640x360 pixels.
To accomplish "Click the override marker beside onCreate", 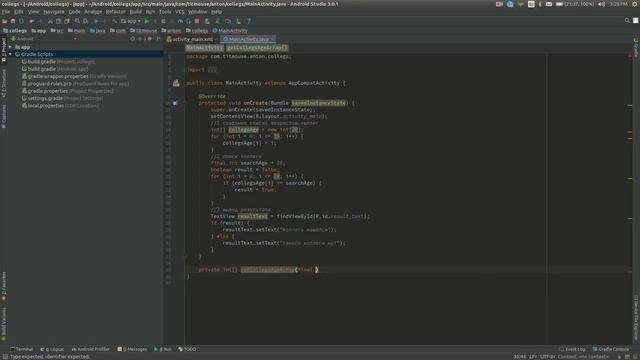I will click(175, 103).
